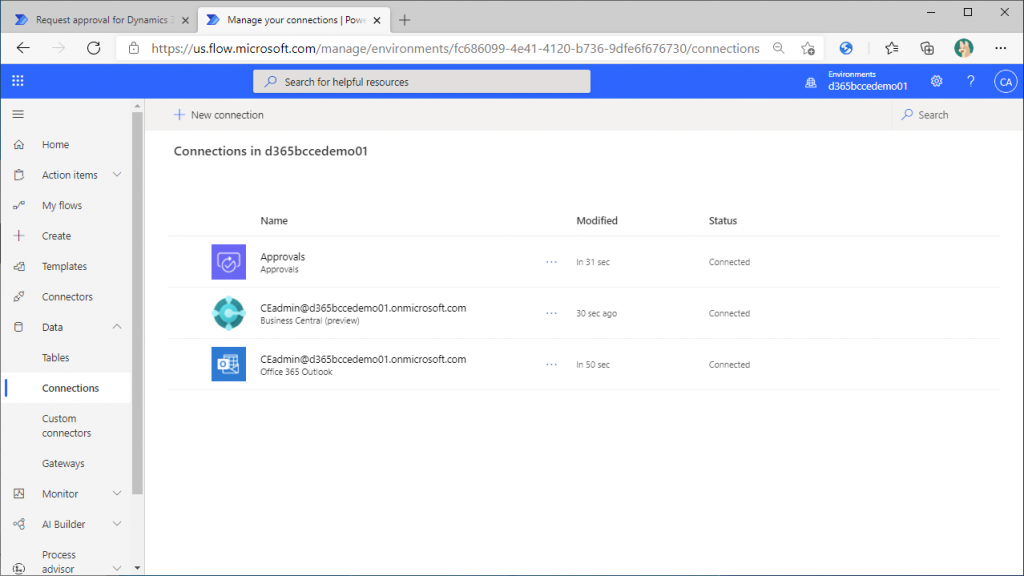
Task: Open the help question mark icon
Action: [970, 81]
